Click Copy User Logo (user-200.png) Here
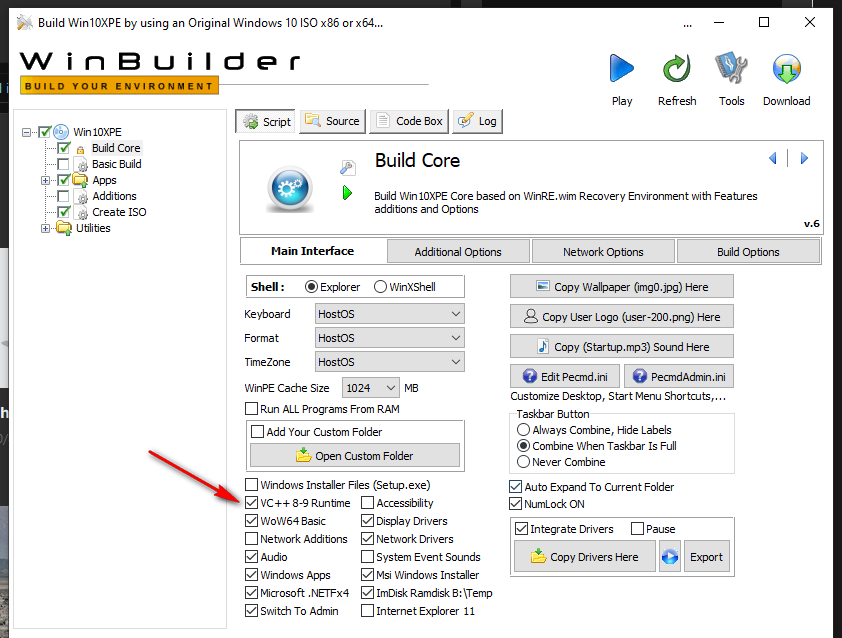The image size is (842, 638). (622, 317)
